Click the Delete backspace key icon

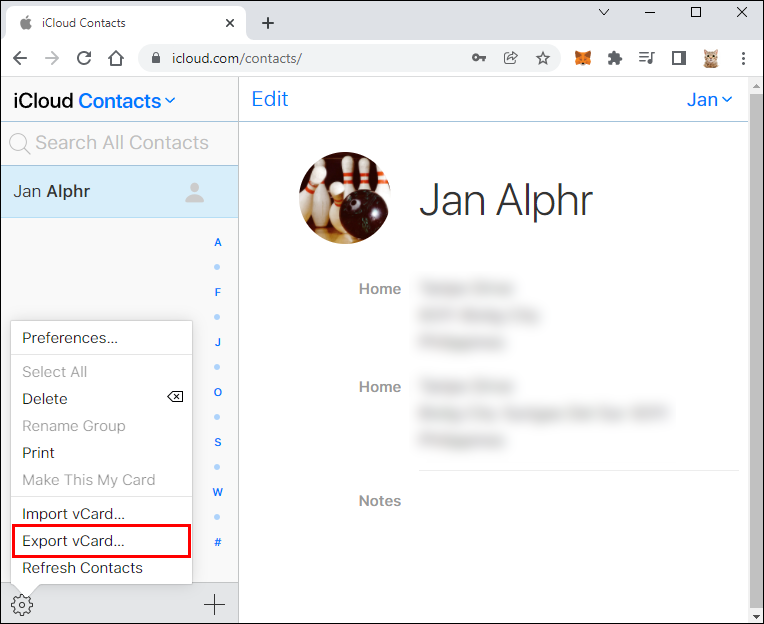click(175, 397)
